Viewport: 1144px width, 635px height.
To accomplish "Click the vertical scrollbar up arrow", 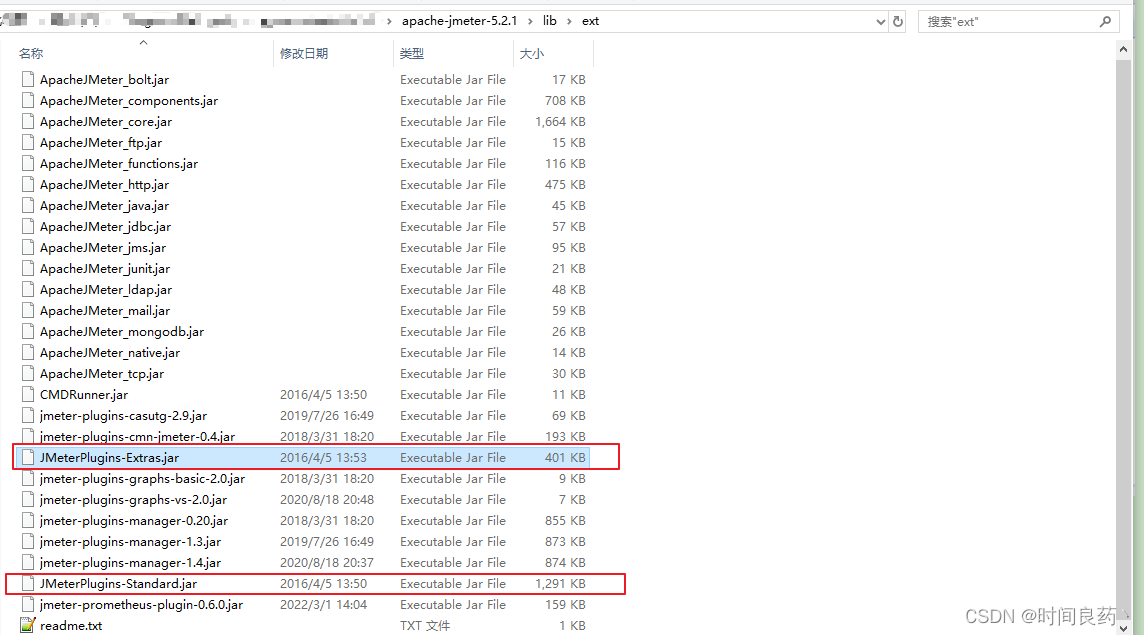I will pos(1124,49).
